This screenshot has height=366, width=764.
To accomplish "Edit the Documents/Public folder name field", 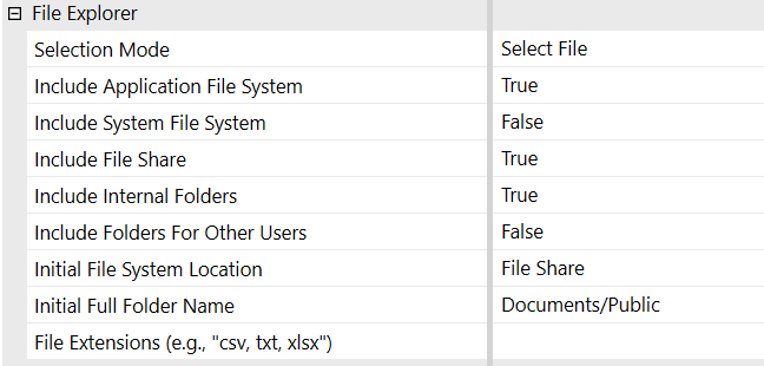I will tap(628, 305).
